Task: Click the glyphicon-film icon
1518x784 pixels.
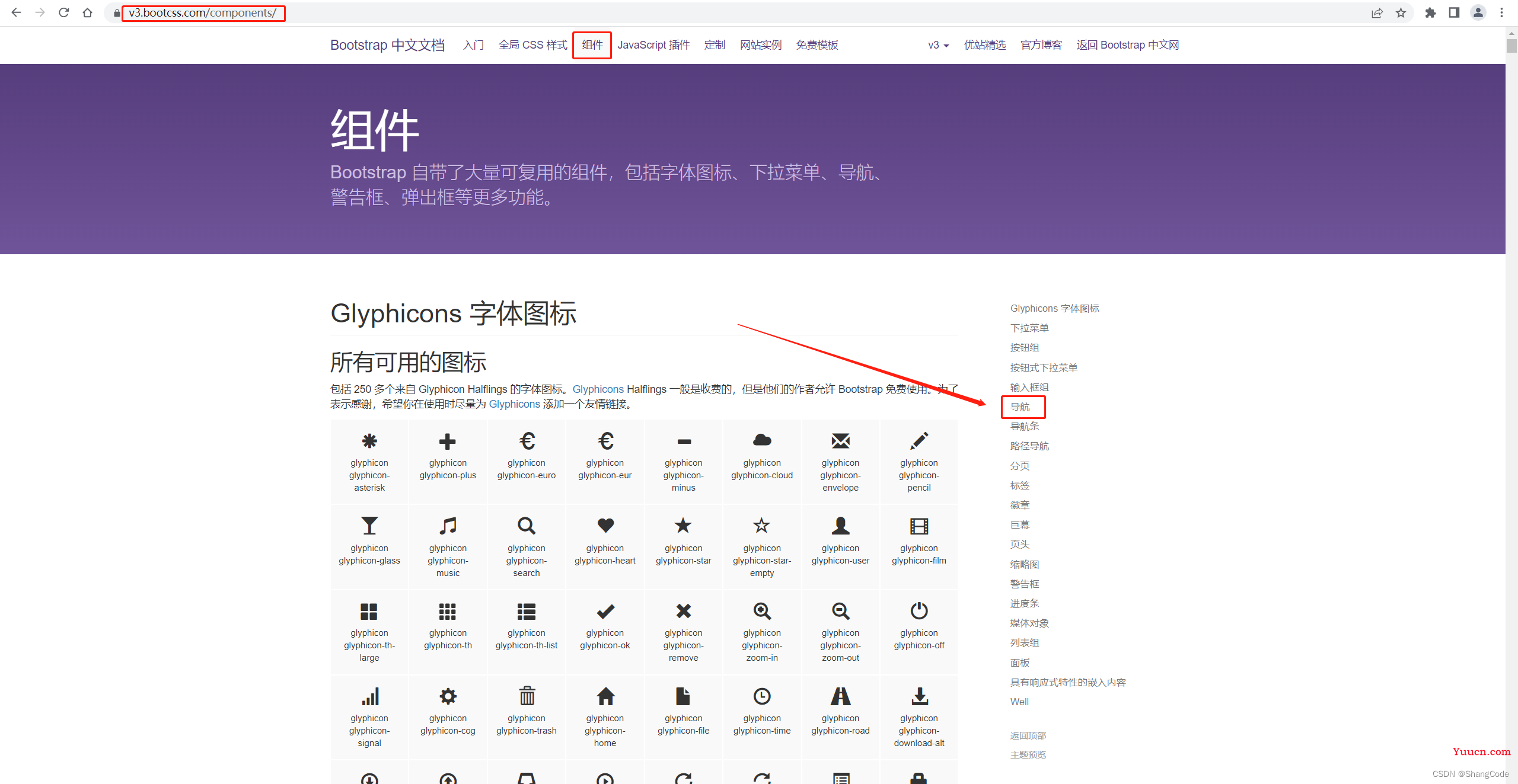Action: click(x=919, y=526)
